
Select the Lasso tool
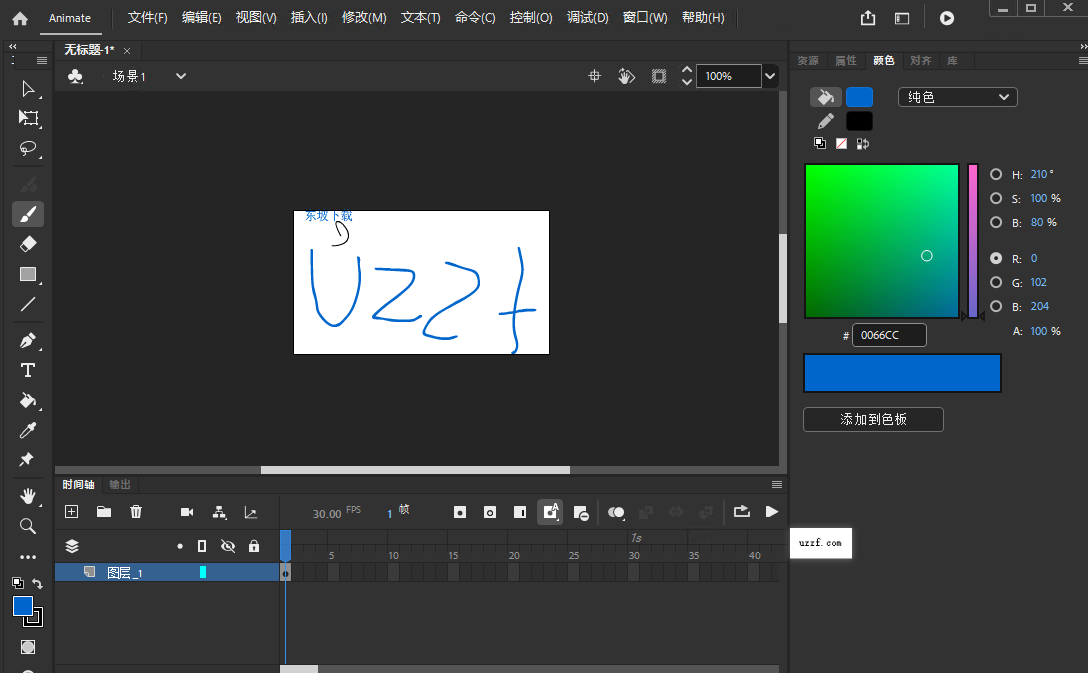tap(28, 149)
